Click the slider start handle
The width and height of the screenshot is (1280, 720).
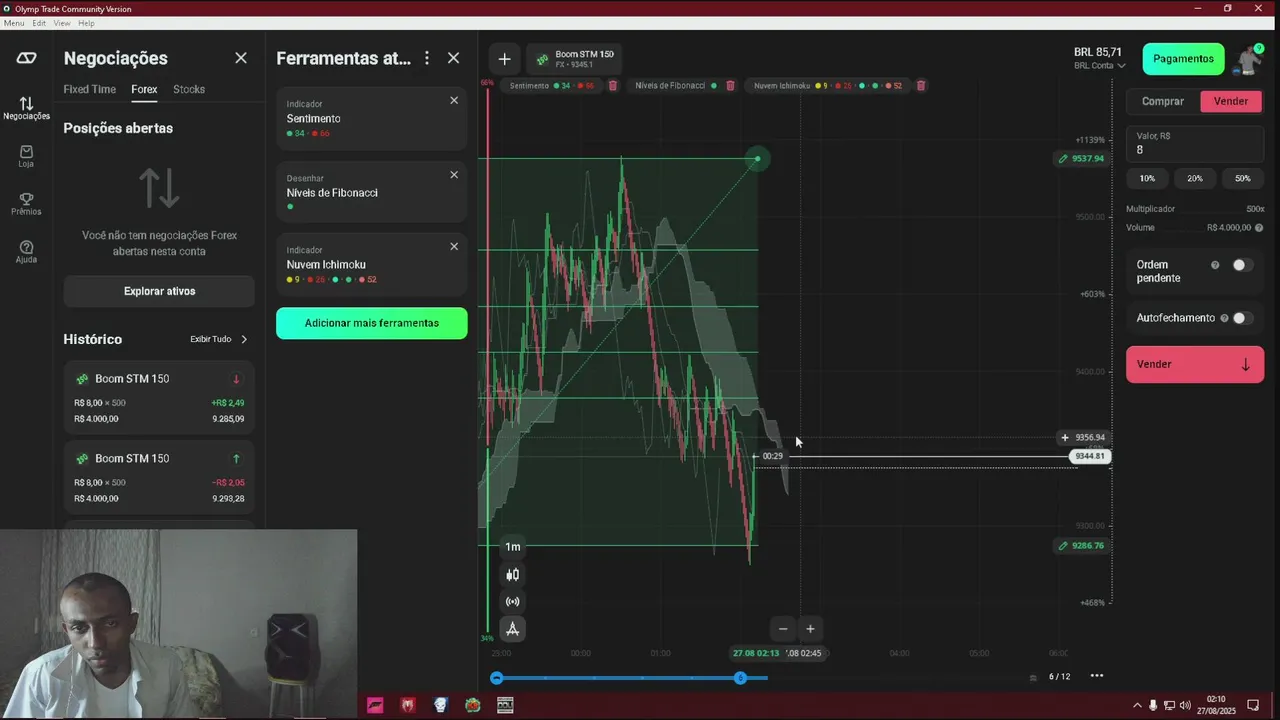(x=496, y=678)
